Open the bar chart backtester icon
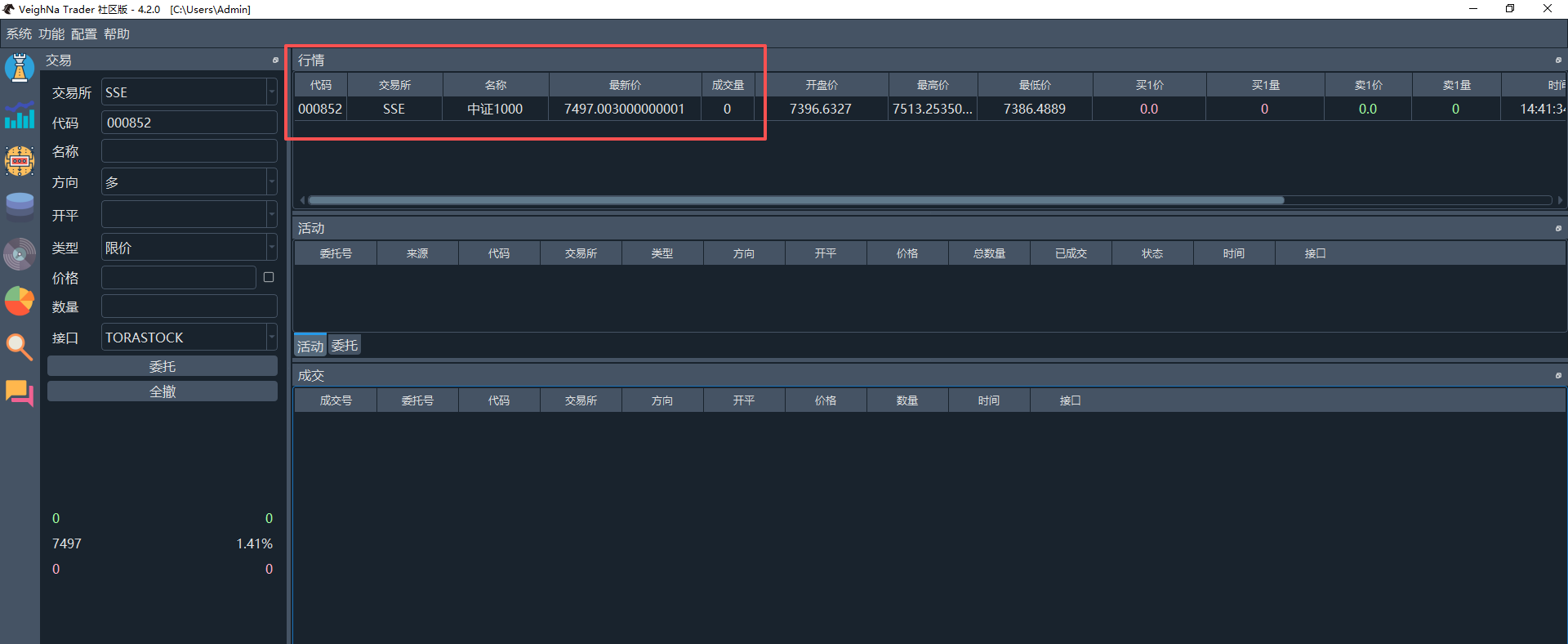Viewport: 1568px width, 644px height. click(20, 116)
